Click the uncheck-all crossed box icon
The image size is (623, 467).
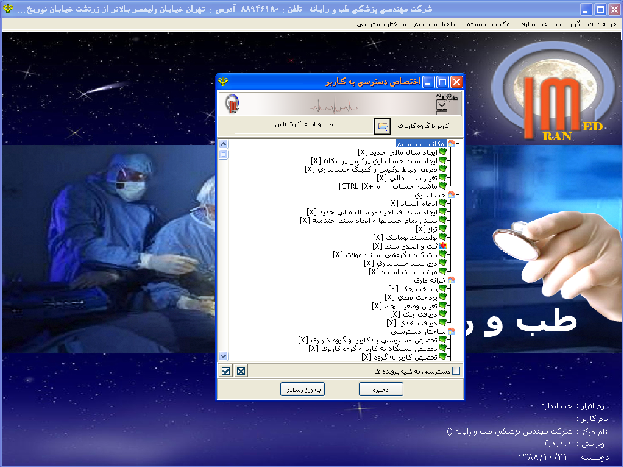click(241, 371)
